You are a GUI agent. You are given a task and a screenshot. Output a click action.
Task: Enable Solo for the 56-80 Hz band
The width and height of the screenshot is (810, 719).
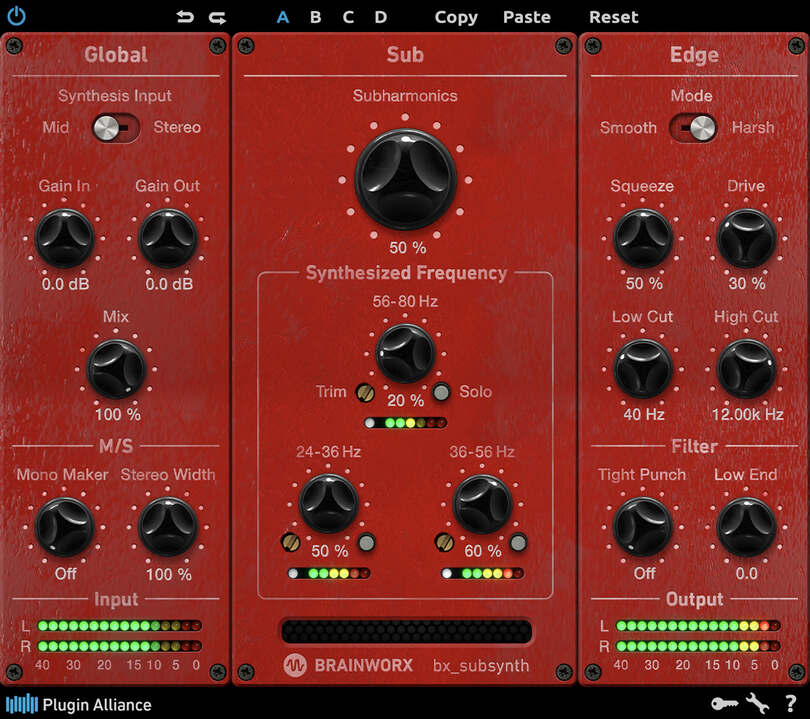click(x=443, y=392)
